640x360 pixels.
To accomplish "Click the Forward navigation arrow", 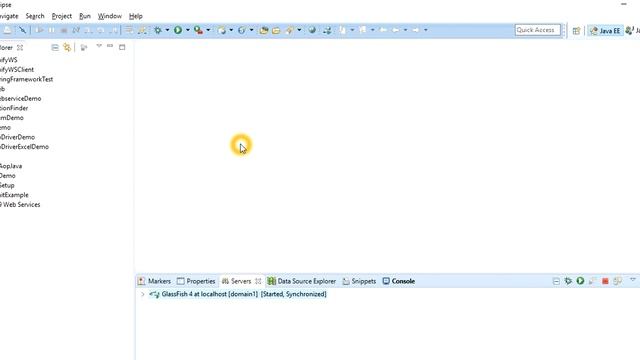I will (416, 30).
